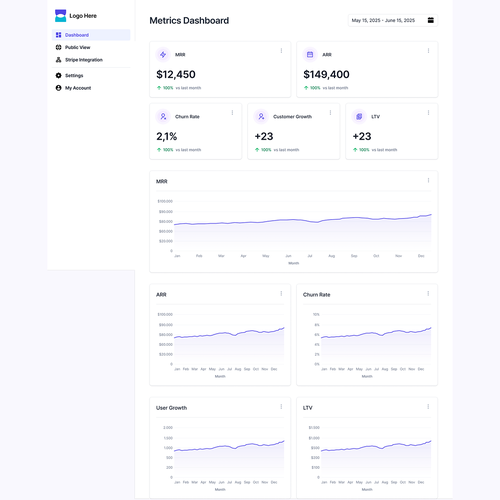Click the Customer Growth user icon
Viewport: 500px width, 500px height.
[261, 116]
